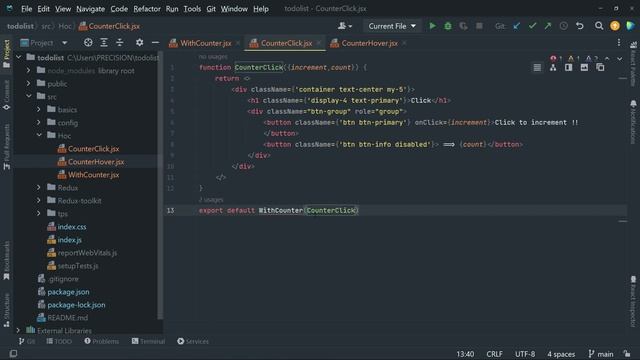The width and height of the screenshot is (640, 360).
Task: Change UTF-8 encoding in status bar
Action: pyautogui.click(x=525, y=354)
